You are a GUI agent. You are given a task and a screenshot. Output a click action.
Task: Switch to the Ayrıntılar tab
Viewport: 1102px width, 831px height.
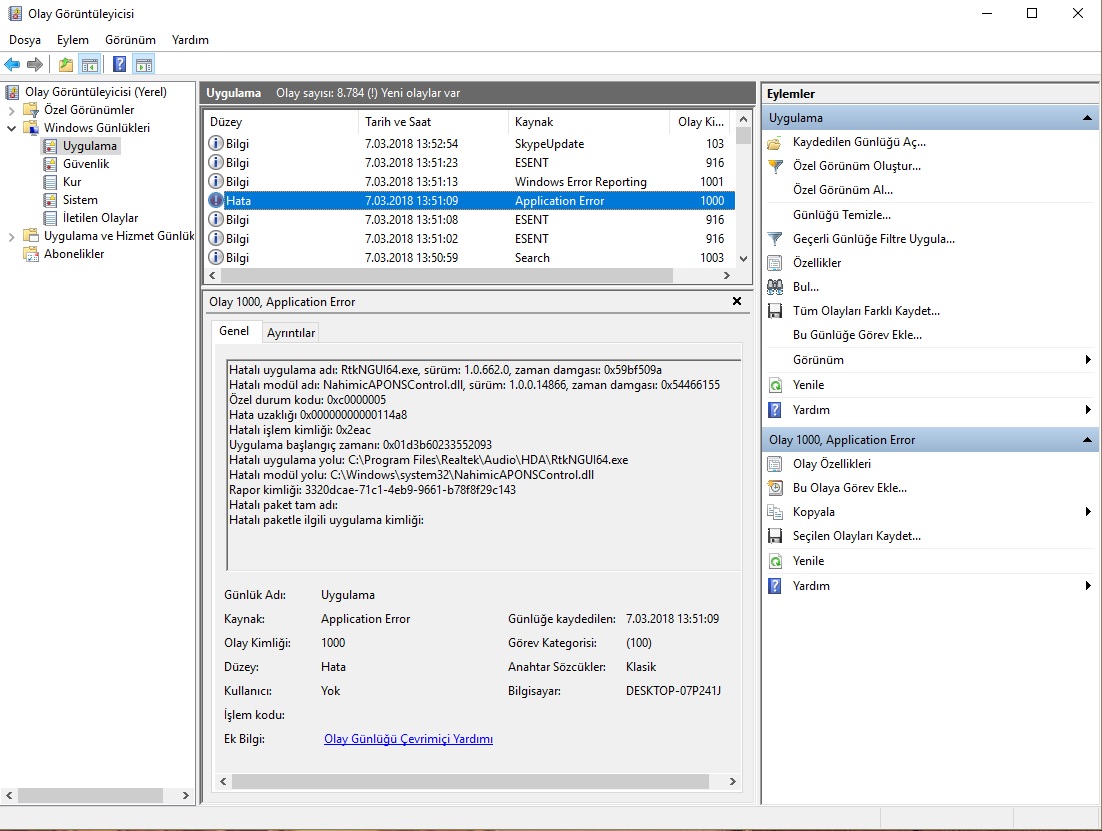(x=291, y=333)
